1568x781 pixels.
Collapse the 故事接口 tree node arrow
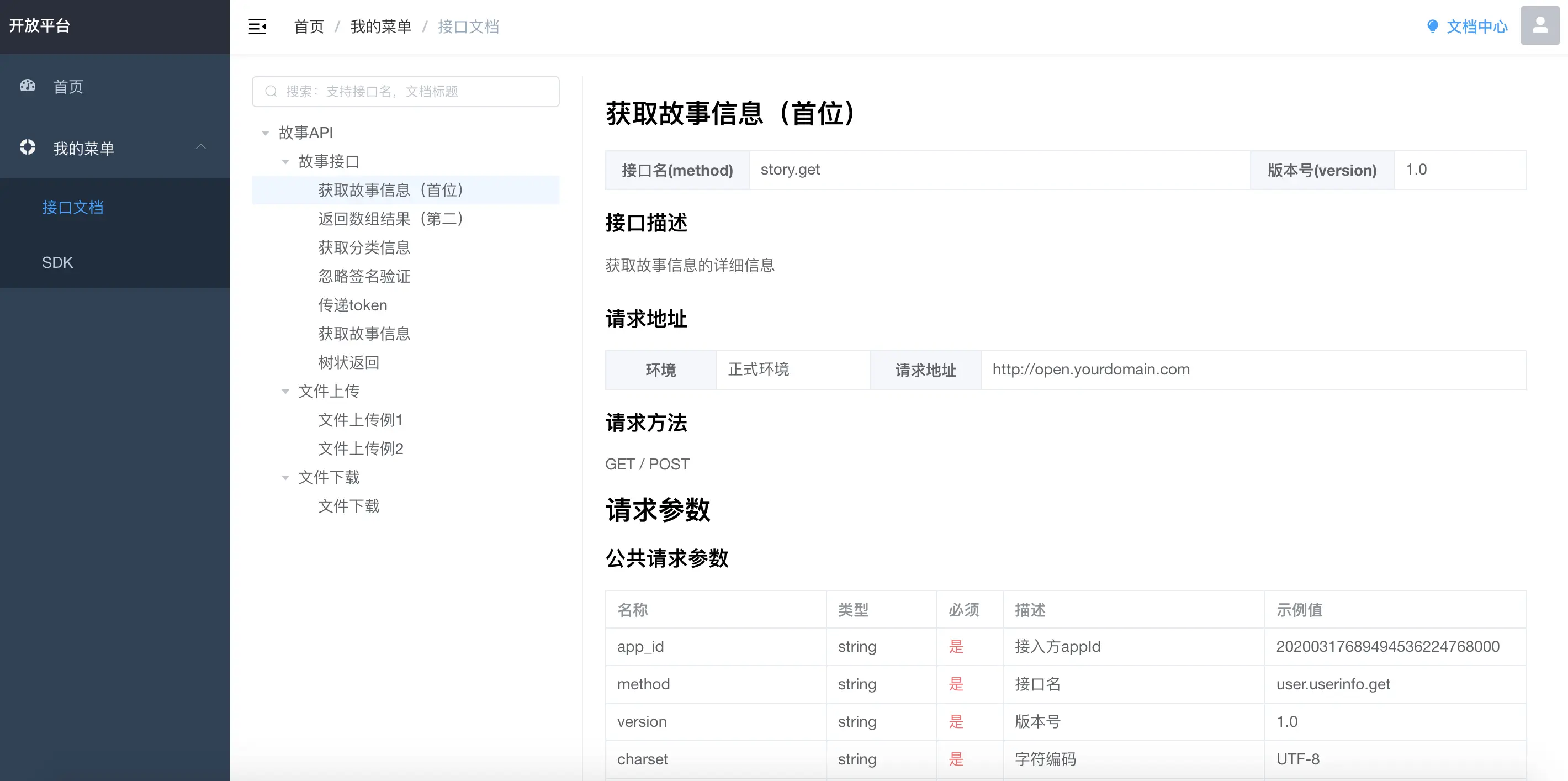click(285, 161)
